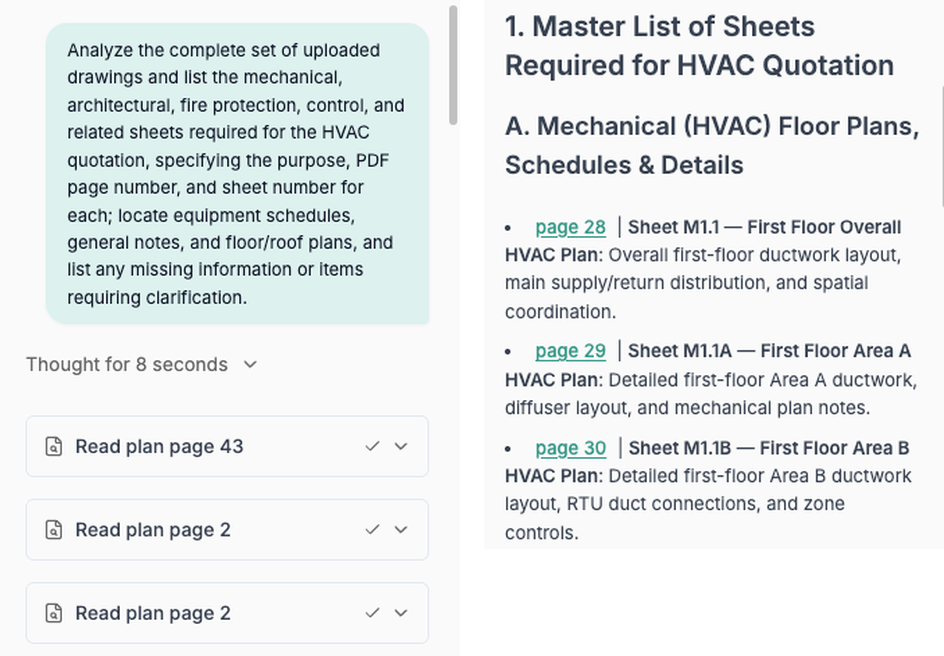
Task: Expand first Read plan page 2 step
Action: point(401,529)
